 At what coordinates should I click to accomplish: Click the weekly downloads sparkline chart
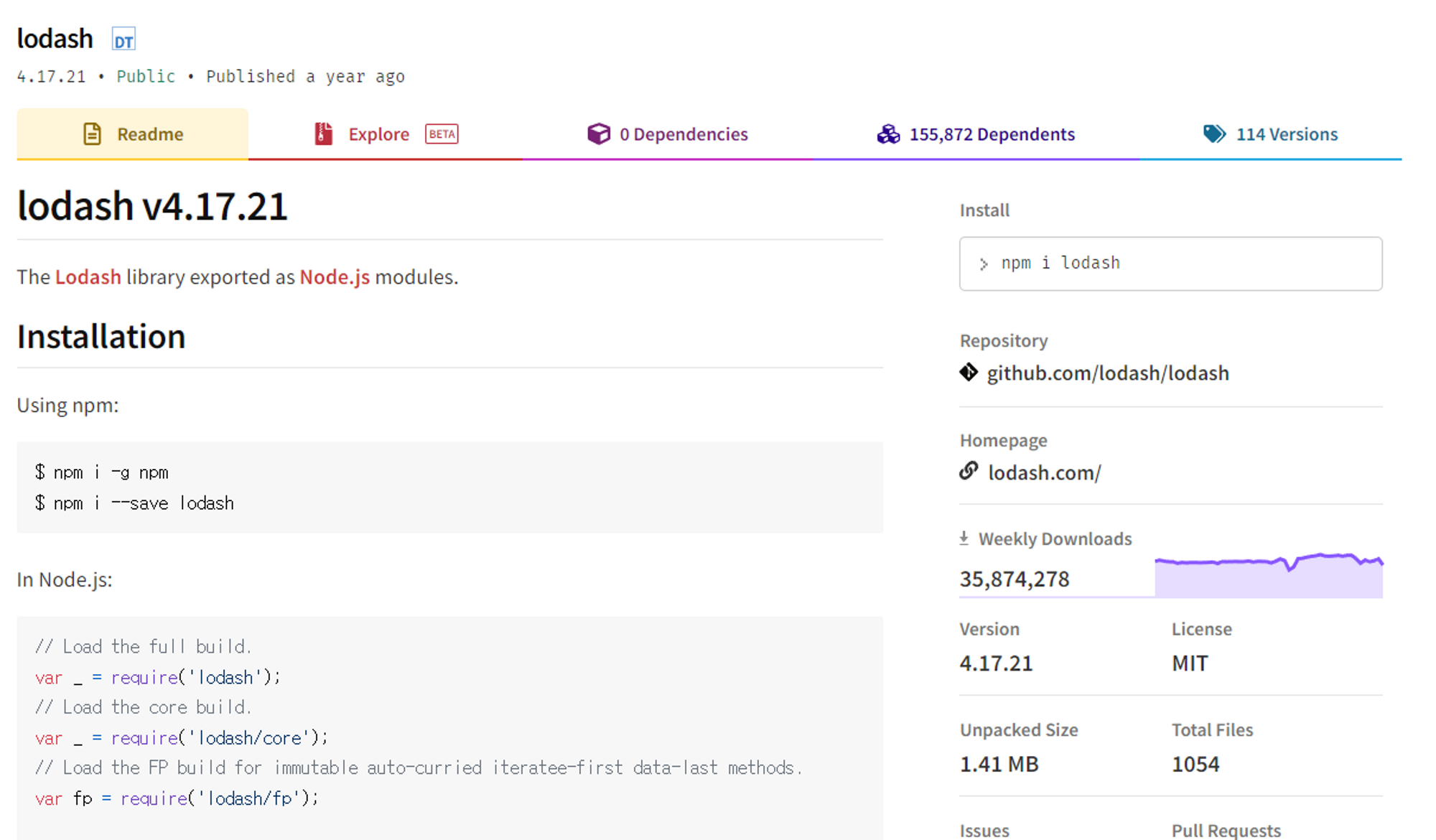coord(1268,577)
